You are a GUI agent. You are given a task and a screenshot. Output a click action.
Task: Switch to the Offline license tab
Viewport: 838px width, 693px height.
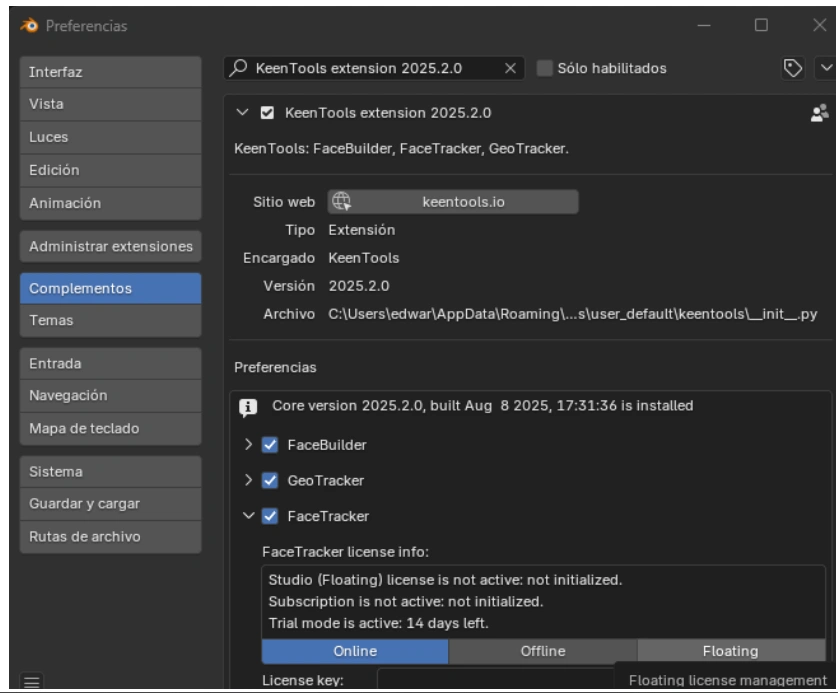[x=542, y=651]
